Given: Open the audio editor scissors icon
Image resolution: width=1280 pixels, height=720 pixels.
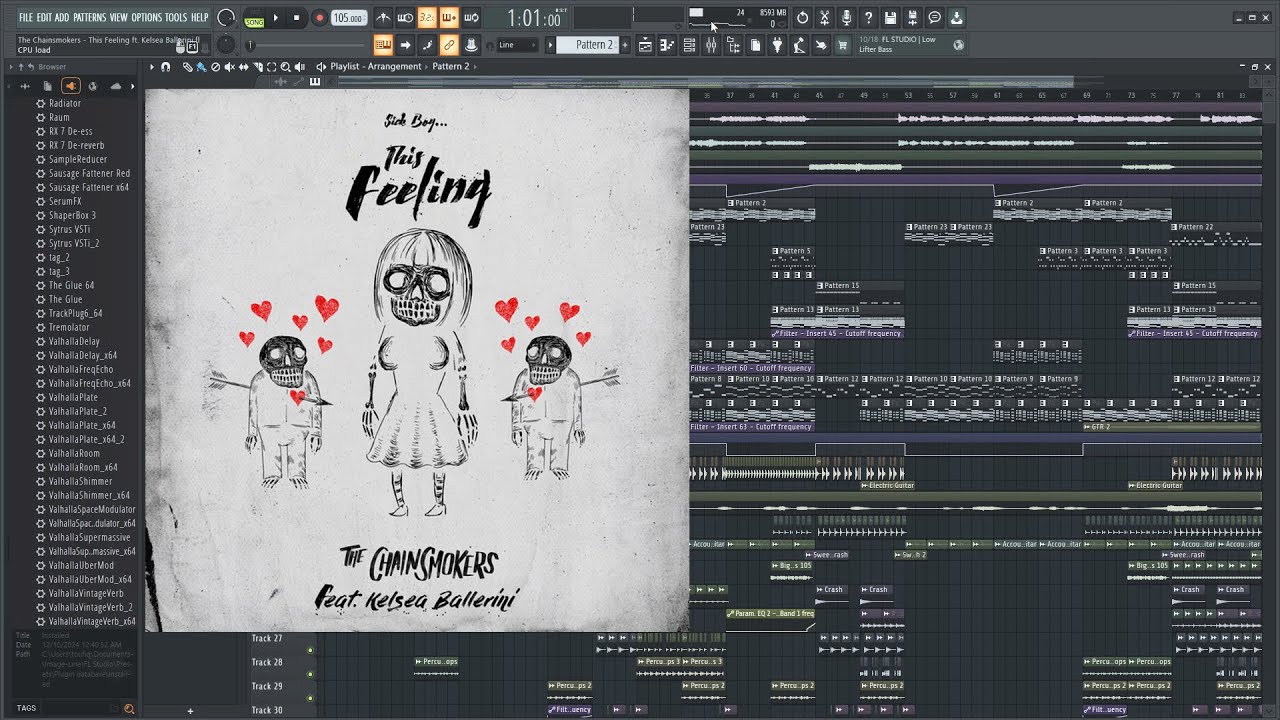Looking at the screenshot, I should 824,18.
